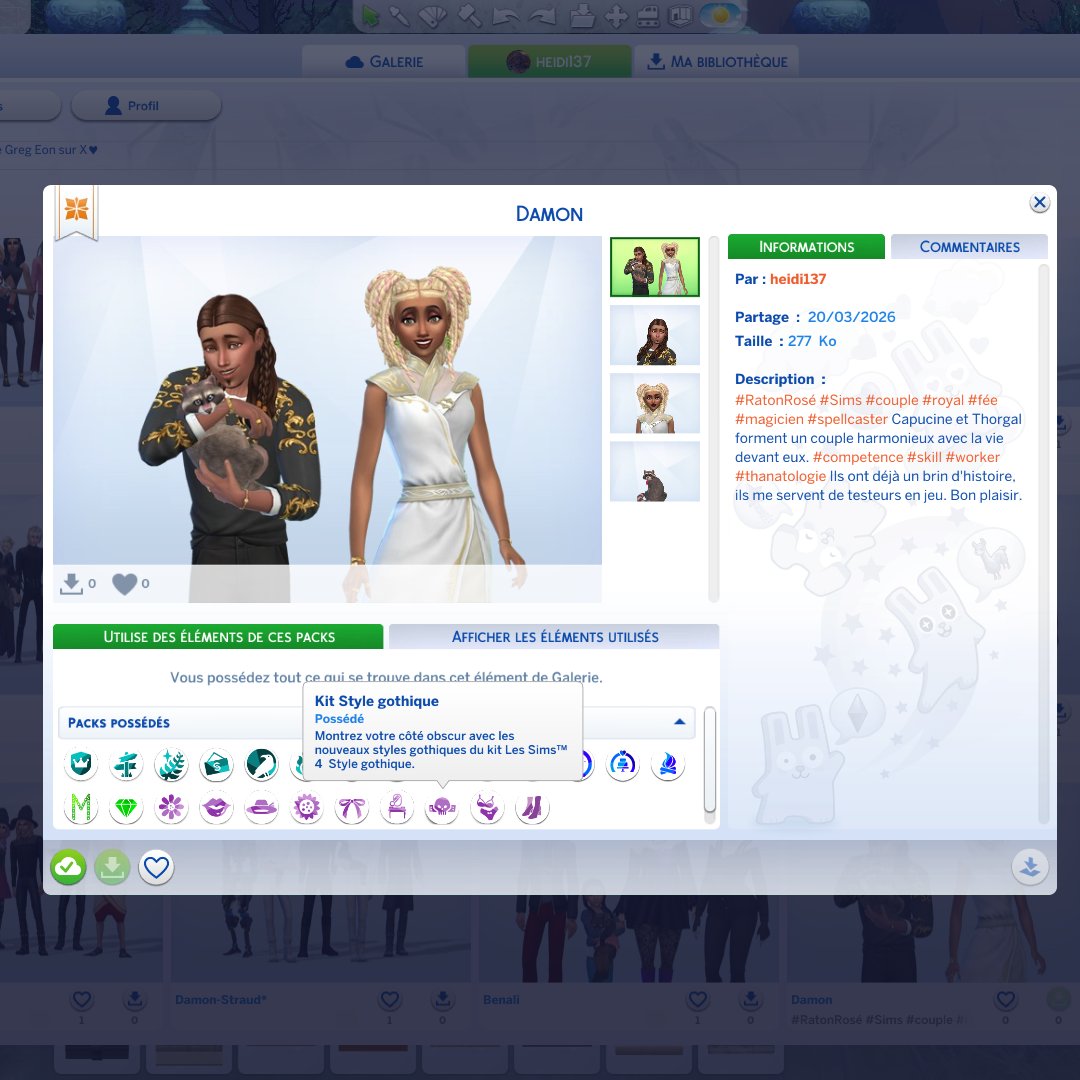Open the Galerie tab
The height and width of the screenshot is (1080, 1080).
click(384, 62)
